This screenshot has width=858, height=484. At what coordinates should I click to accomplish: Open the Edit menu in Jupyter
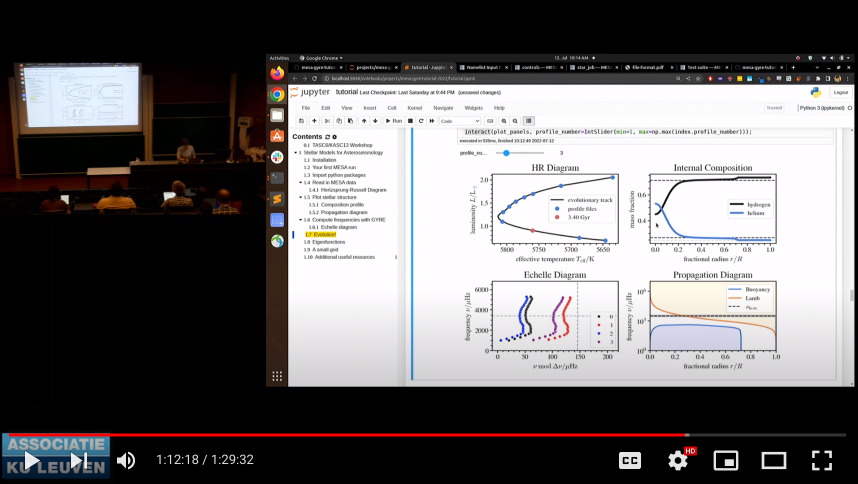pyautogui.click(x=326, y=108)
